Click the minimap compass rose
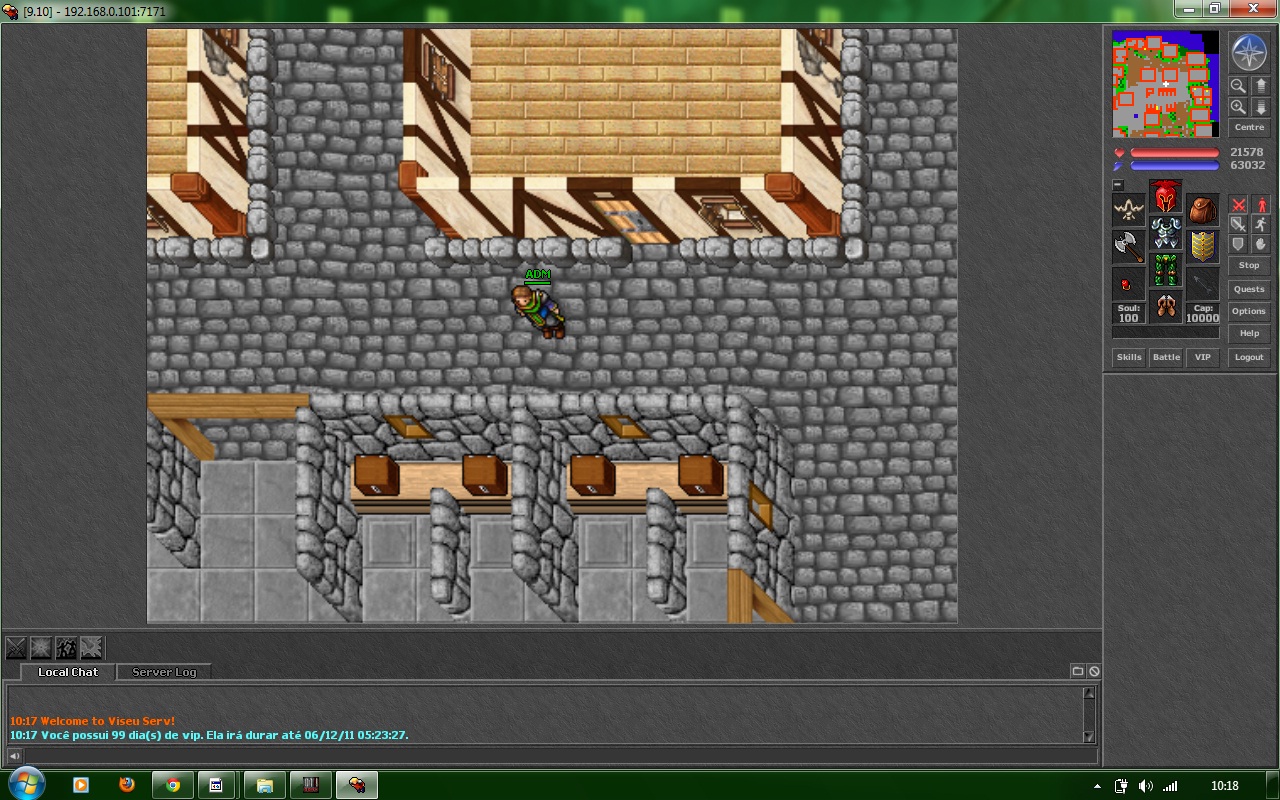Screen dimensions: 1280x800 click(x=1248, y=52)
